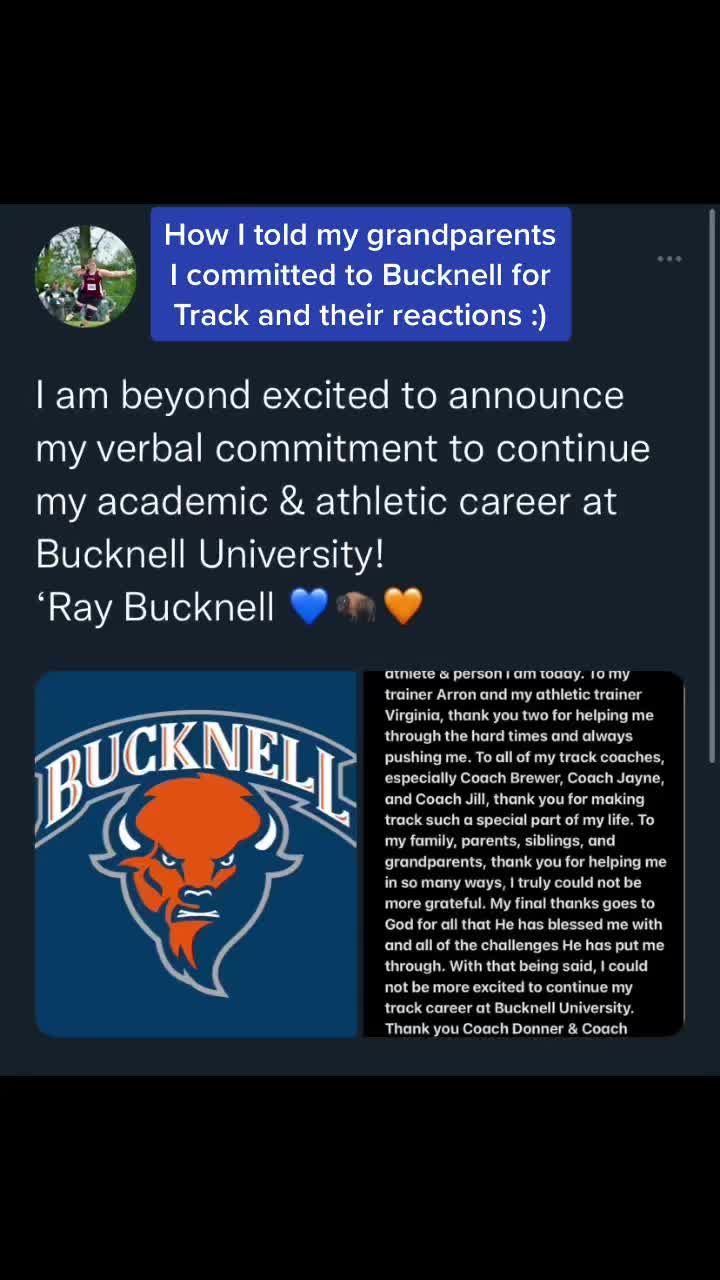Open the thank-you letter image attachment
This screenshot has height=1280, width=720.
(x=522, y=853)
